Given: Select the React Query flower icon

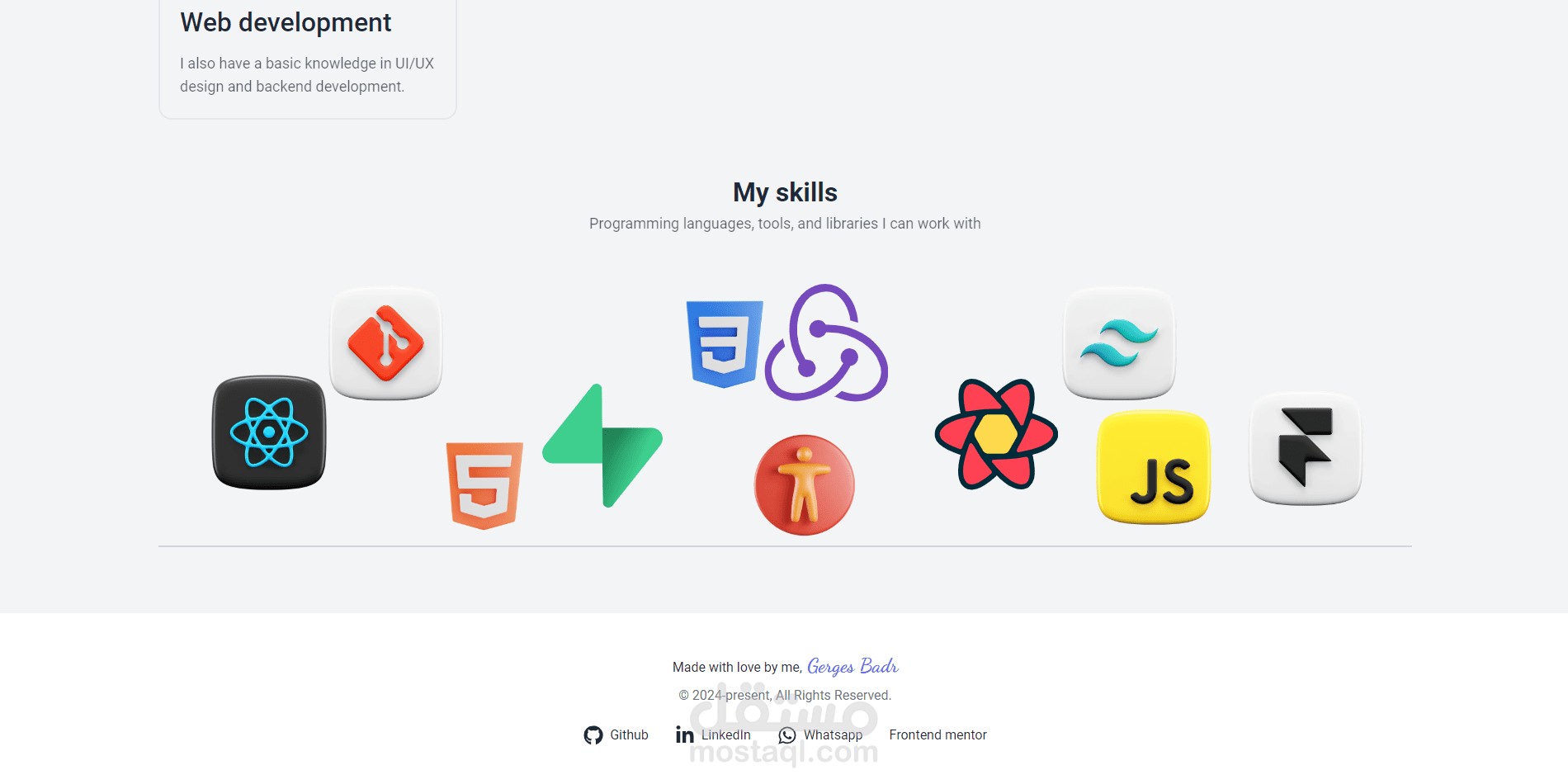Looking at the screenshot, I should (x=996, y=434).
